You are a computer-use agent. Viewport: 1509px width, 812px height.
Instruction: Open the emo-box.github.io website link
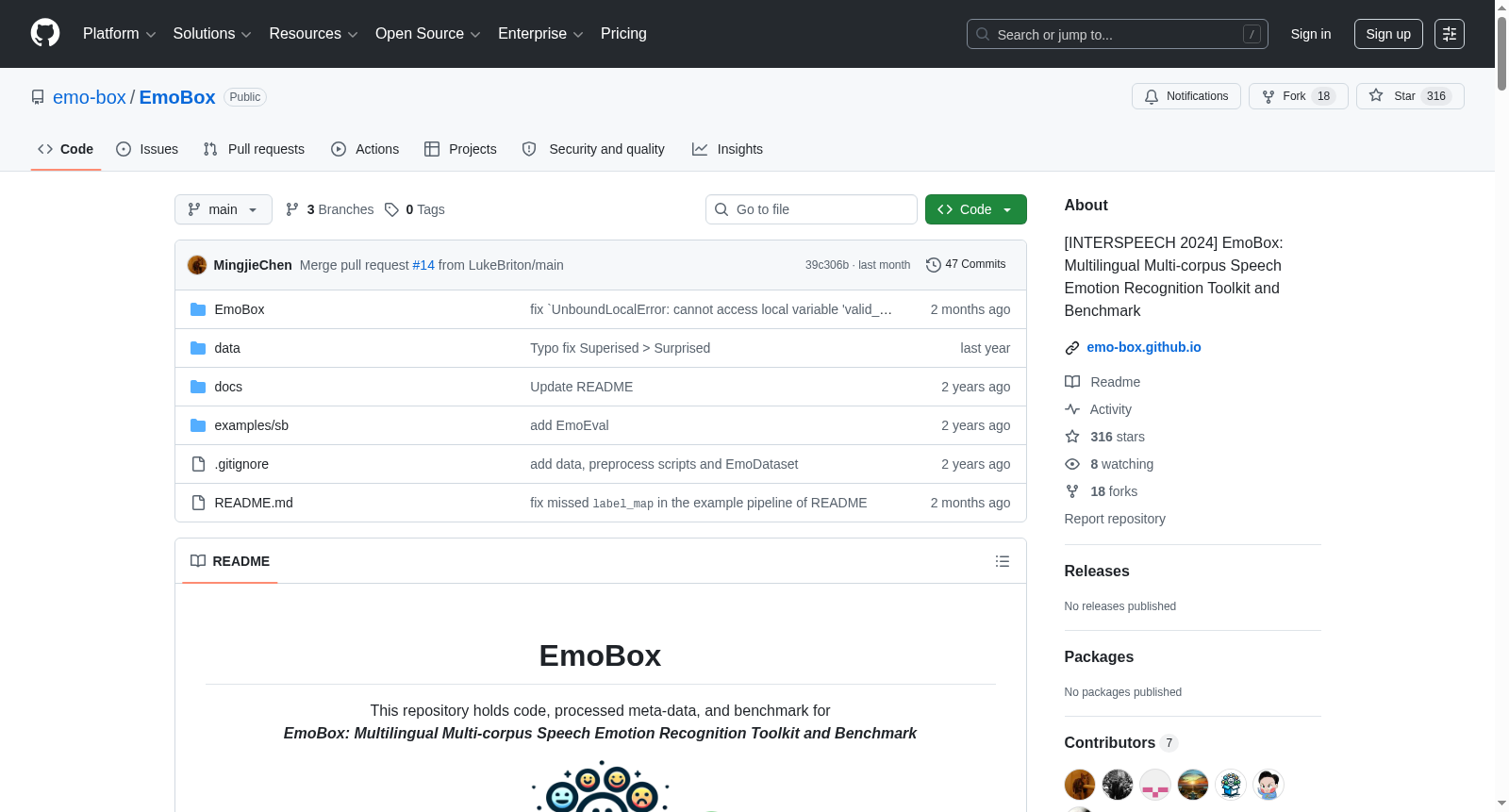1144,347
